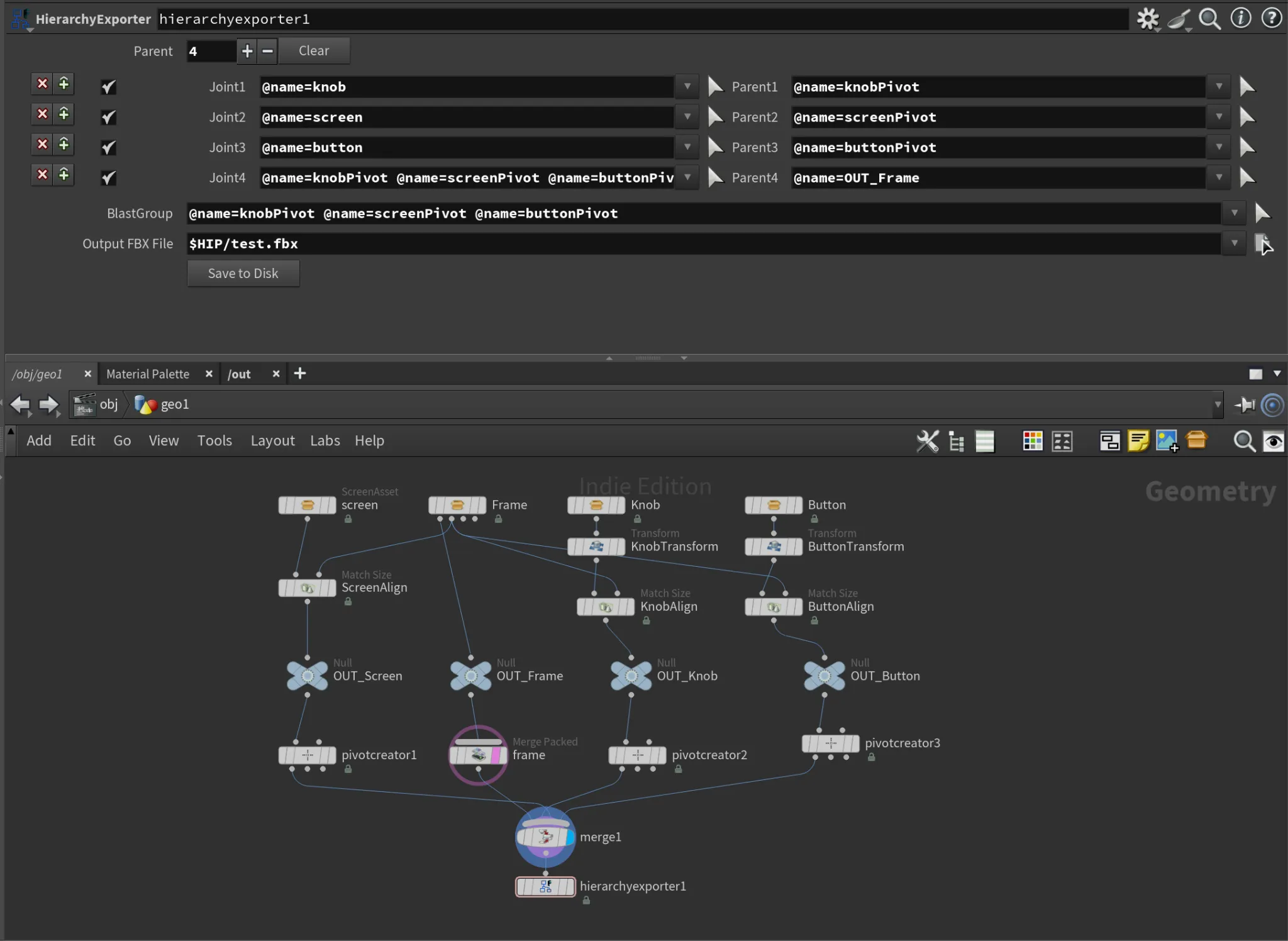Uncheck the Joint1 enable checkbox
Viewport: 1288px width, 941px height.
point(108,87)
